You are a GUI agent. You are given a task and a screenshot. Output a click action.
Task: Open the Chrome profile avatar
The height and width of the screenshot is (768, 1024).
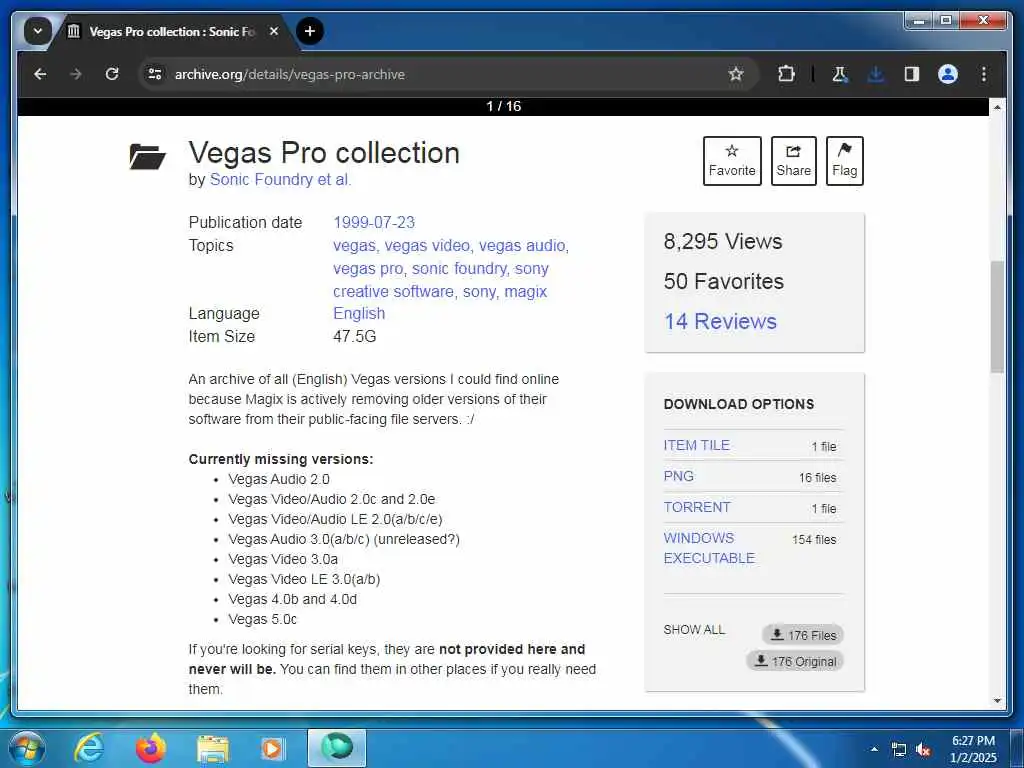click(x=948, y=74)
